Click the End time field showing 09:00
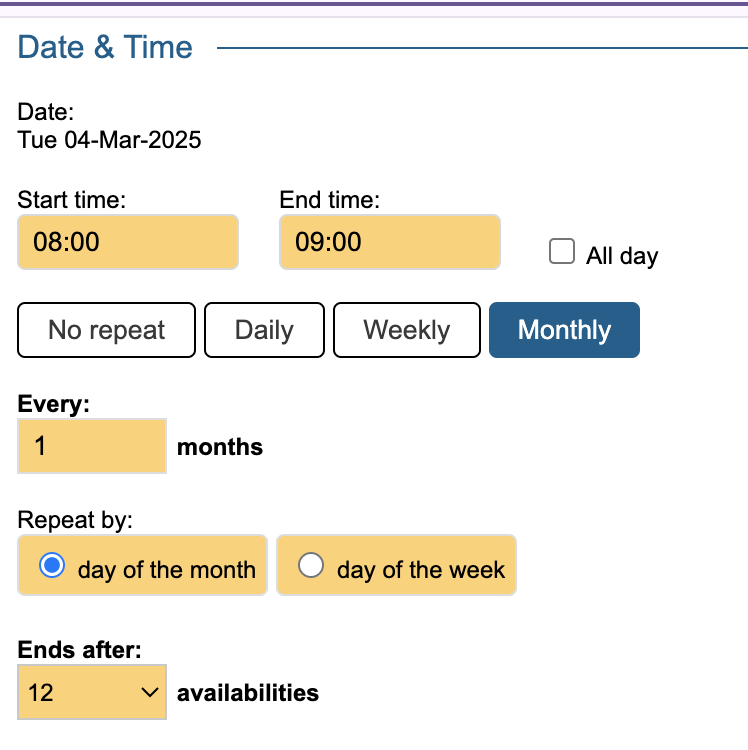Image resolution: width=748 pixels, height=750 pixels. coord(389,242)
